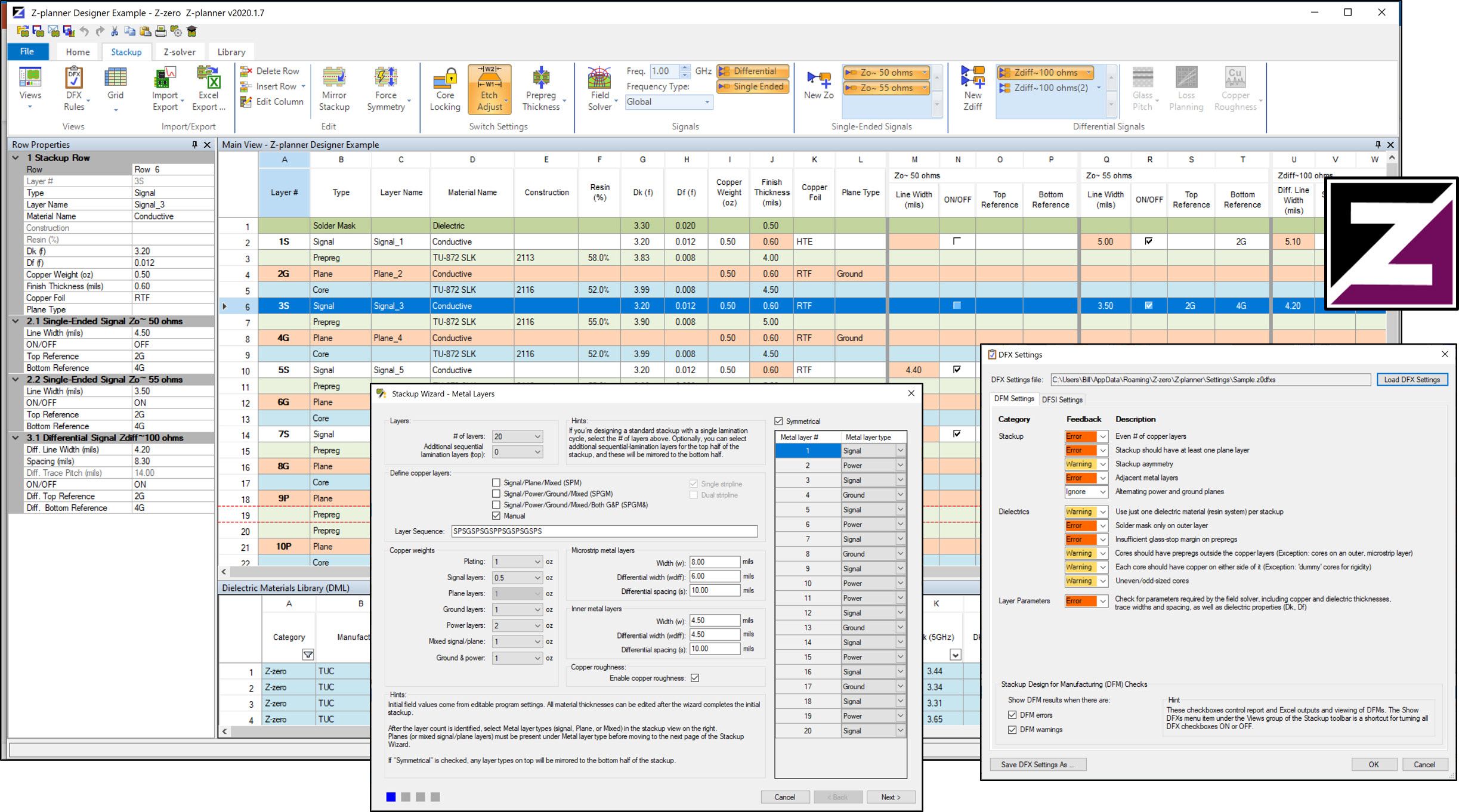Click Edit Column in the Edit group

coord(272,102)
